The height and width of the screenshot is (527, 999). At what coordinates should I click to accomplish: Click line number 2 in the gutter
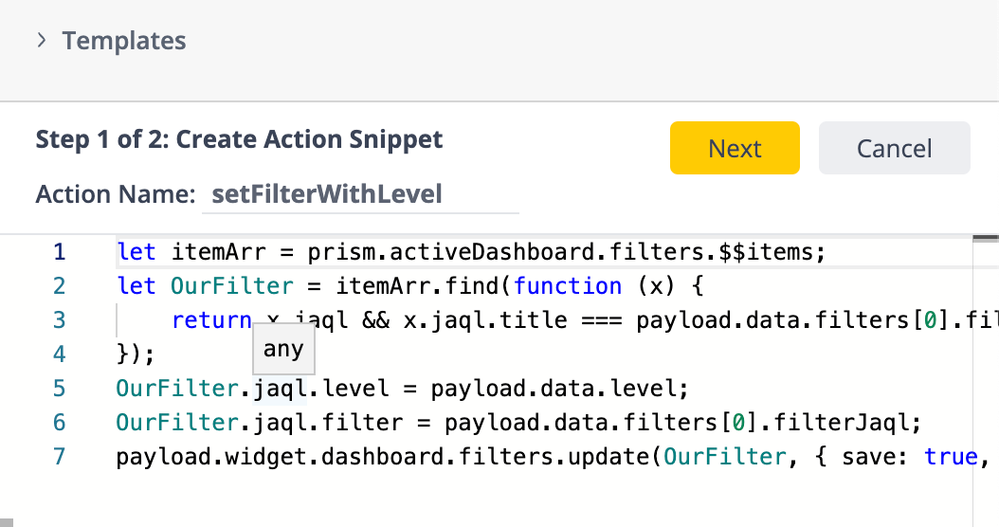pos(59,286)
